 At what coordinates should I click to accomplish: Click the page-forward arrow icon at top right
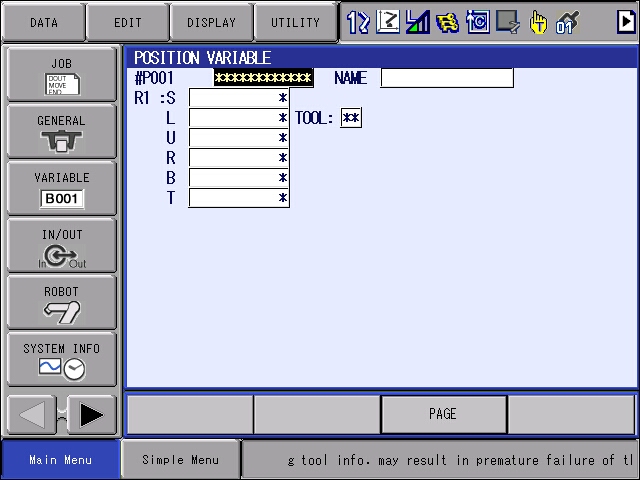click(626, 21)
